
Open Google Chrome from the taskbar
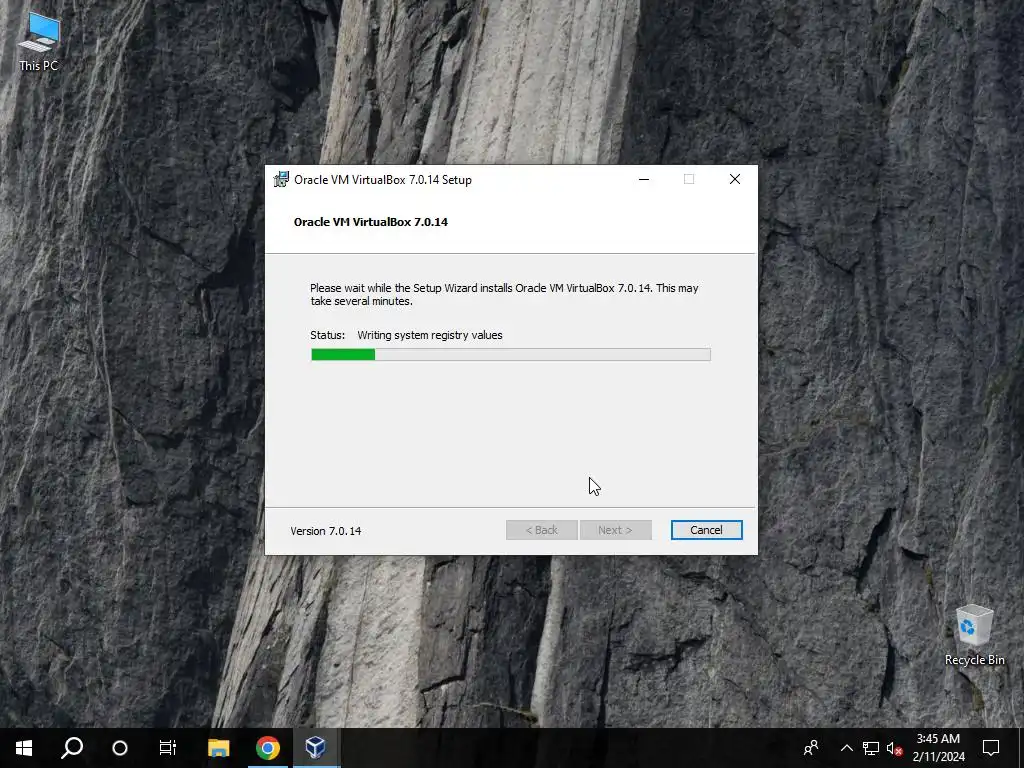(268, 748)
